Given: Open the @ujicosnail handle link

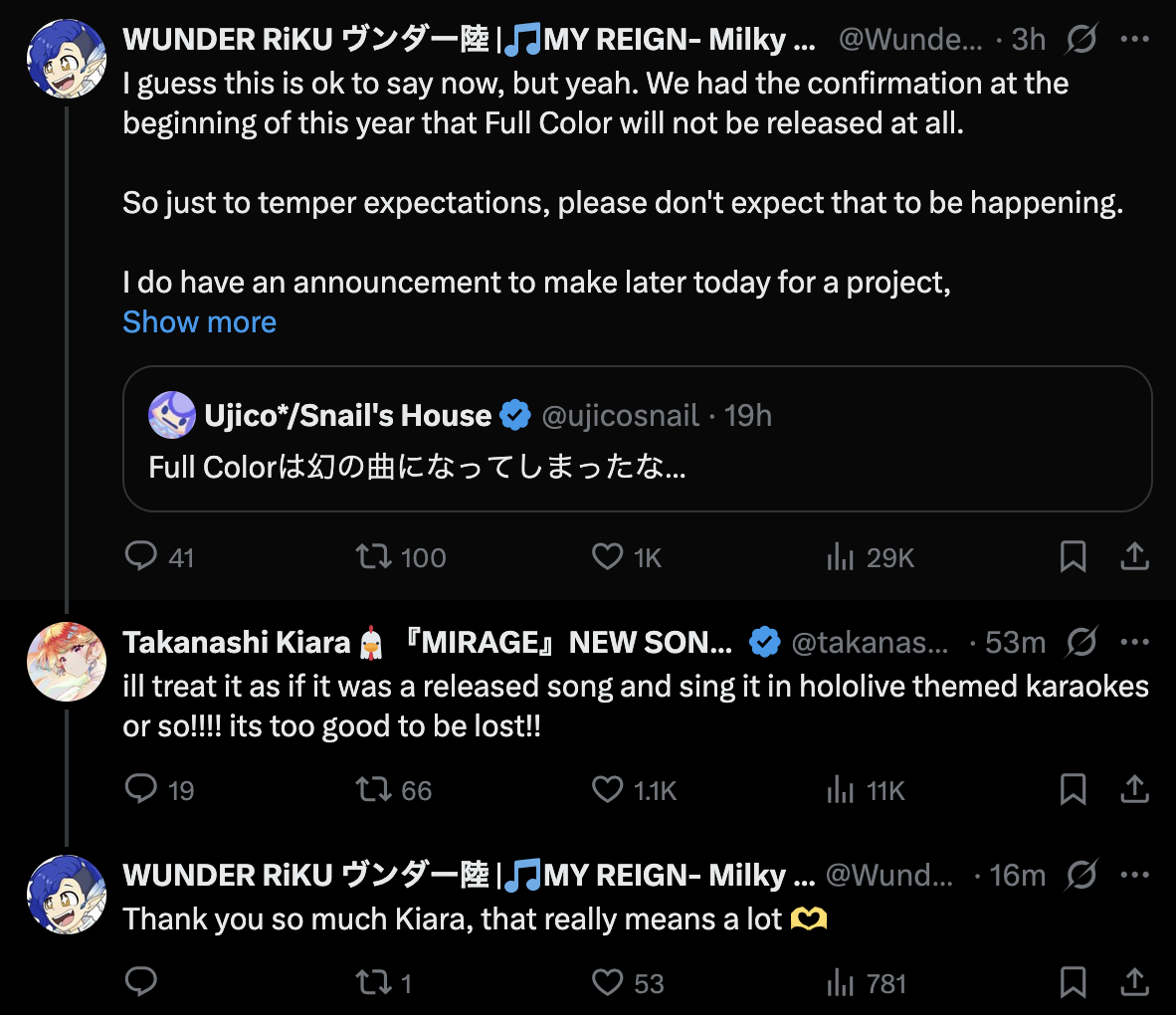Looking at the screenshot, I should (620, 416).
